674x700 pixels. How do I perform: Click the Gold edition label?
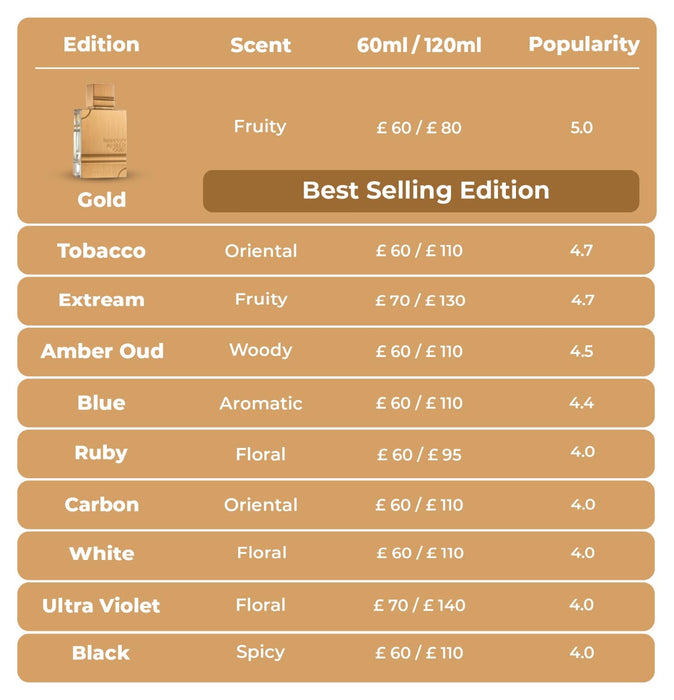102,200
